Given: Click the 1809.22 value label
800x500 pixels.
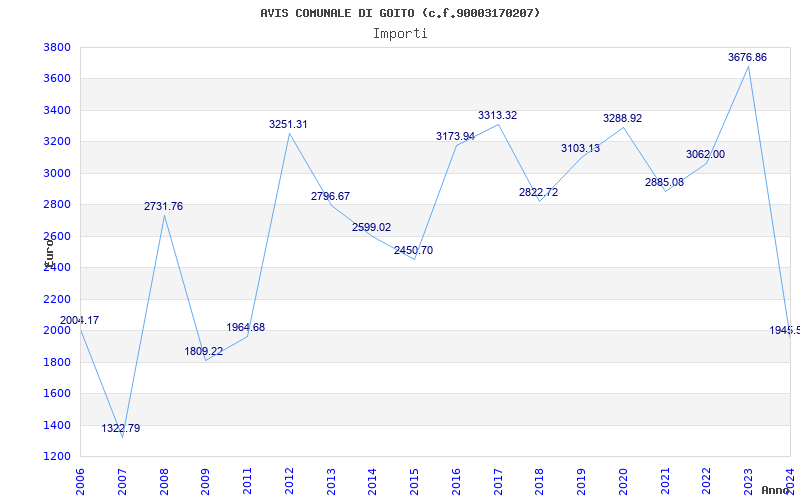Looking at the screenshot, I should pyautogui.click(x=204, y=352).
